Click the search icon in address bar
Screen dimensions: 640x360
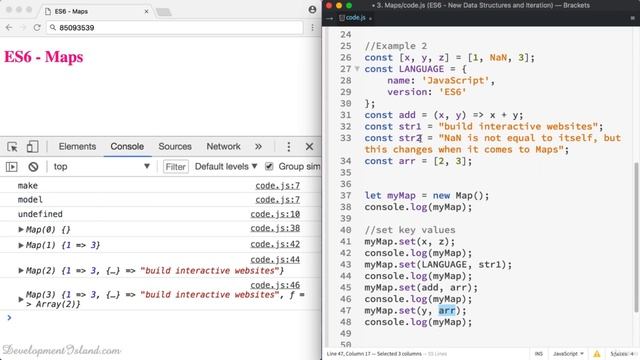(x=53, y=27)
